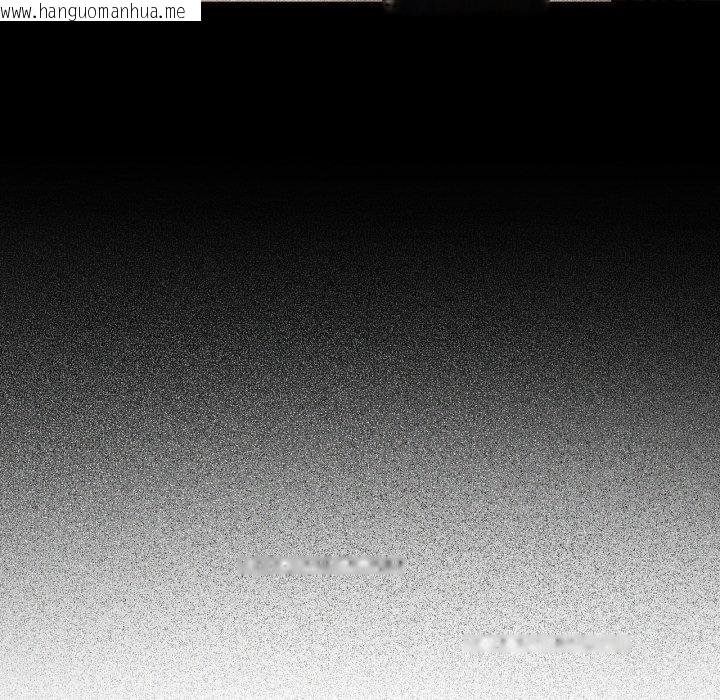Click the "www" part of watermark text

coord(18,12)
